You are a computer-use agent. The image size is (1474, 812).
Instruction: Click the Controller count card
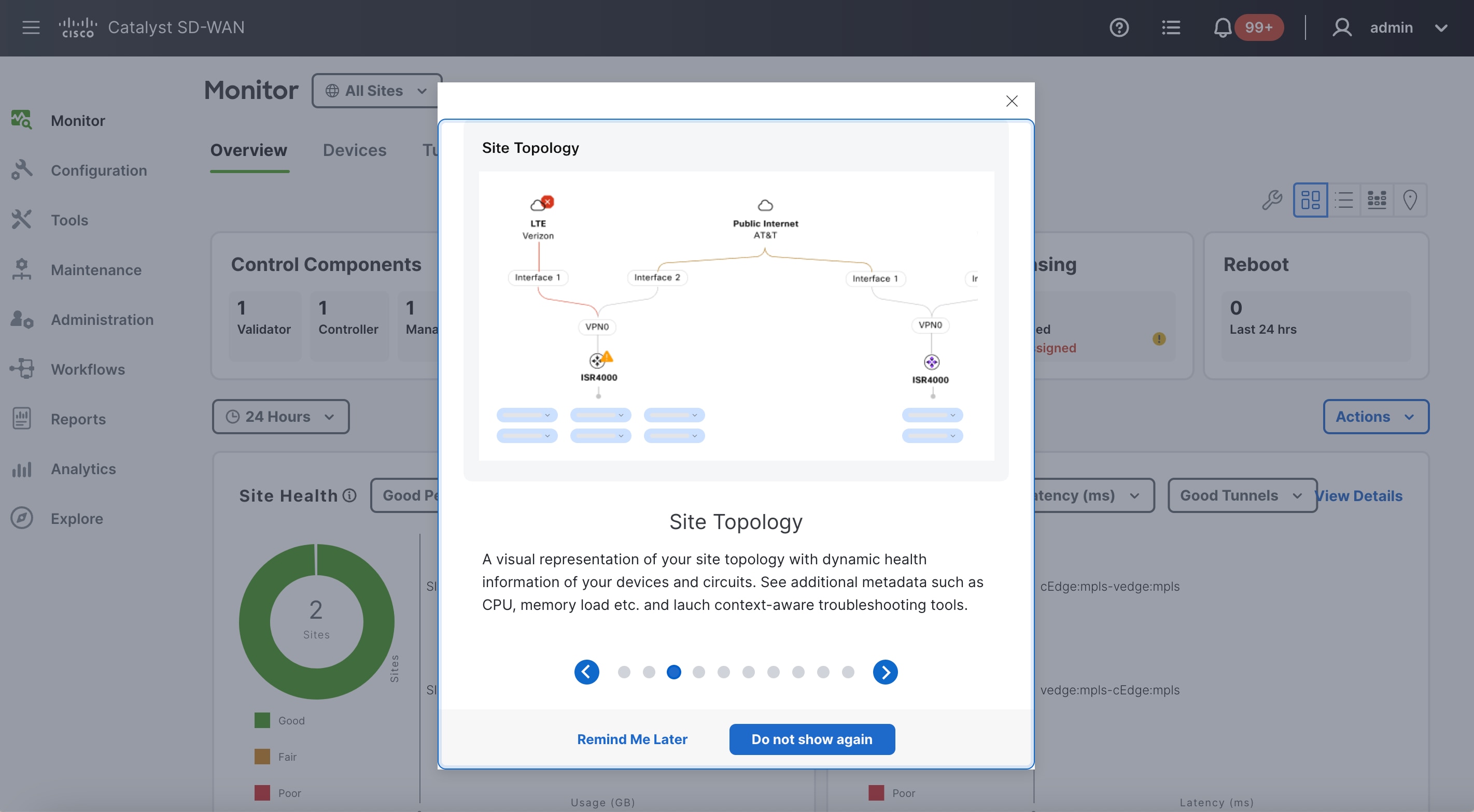tap(349, 326)
